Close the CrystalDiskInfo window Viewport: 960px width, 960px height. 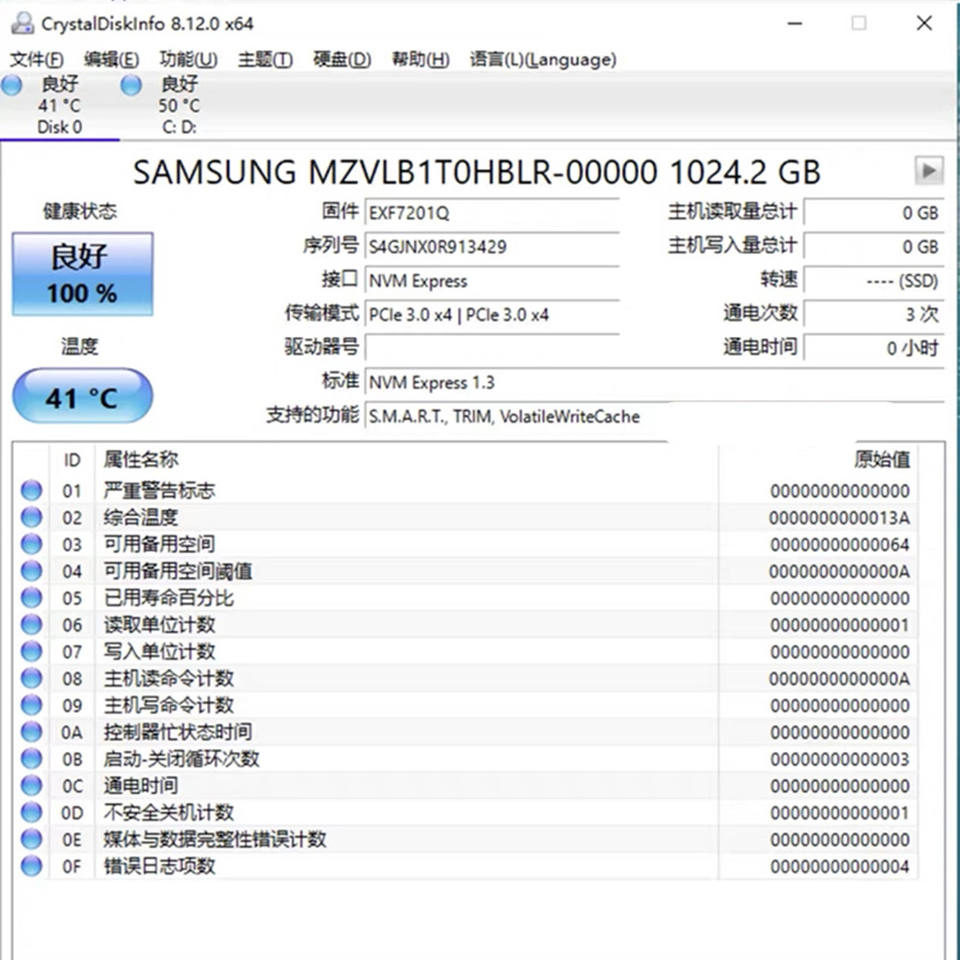(x=924, y=23)
